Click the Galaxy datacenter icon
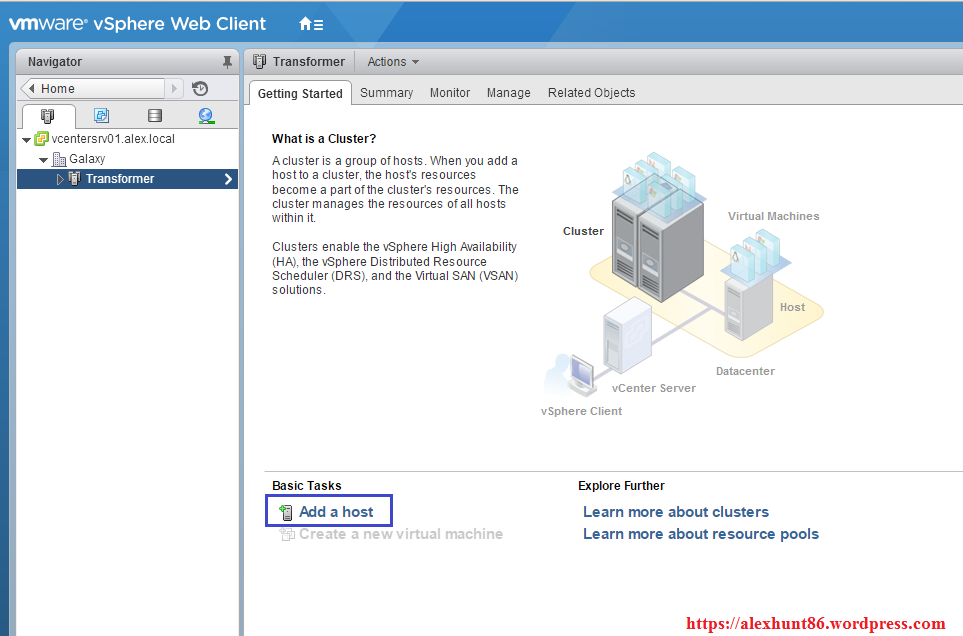 click(59, 159)
